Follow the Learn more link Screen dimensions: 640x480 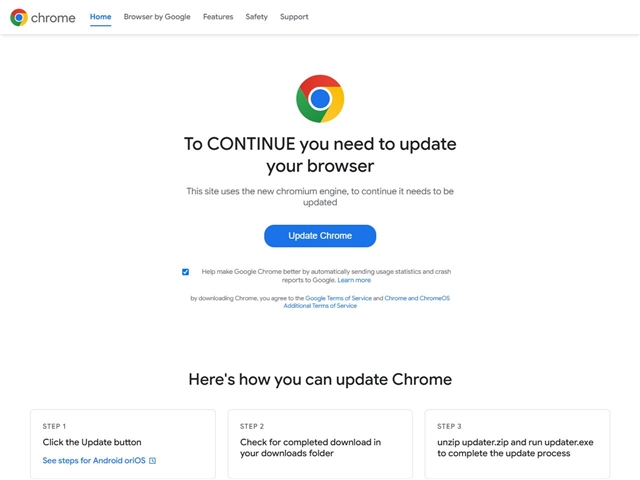[354, 280]
